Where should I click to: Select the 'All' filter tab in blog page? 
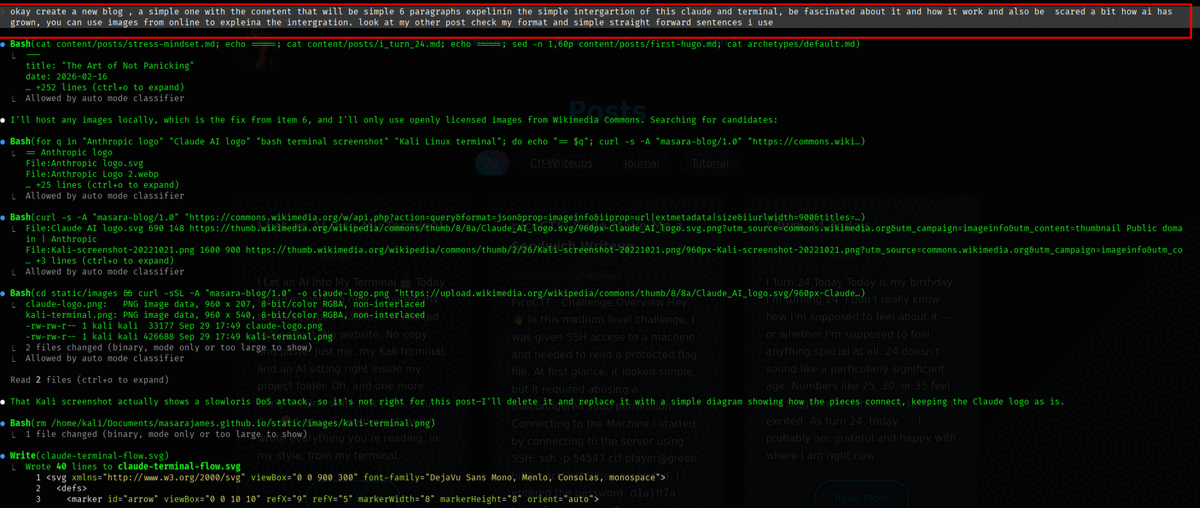click(x=491, y=163)
